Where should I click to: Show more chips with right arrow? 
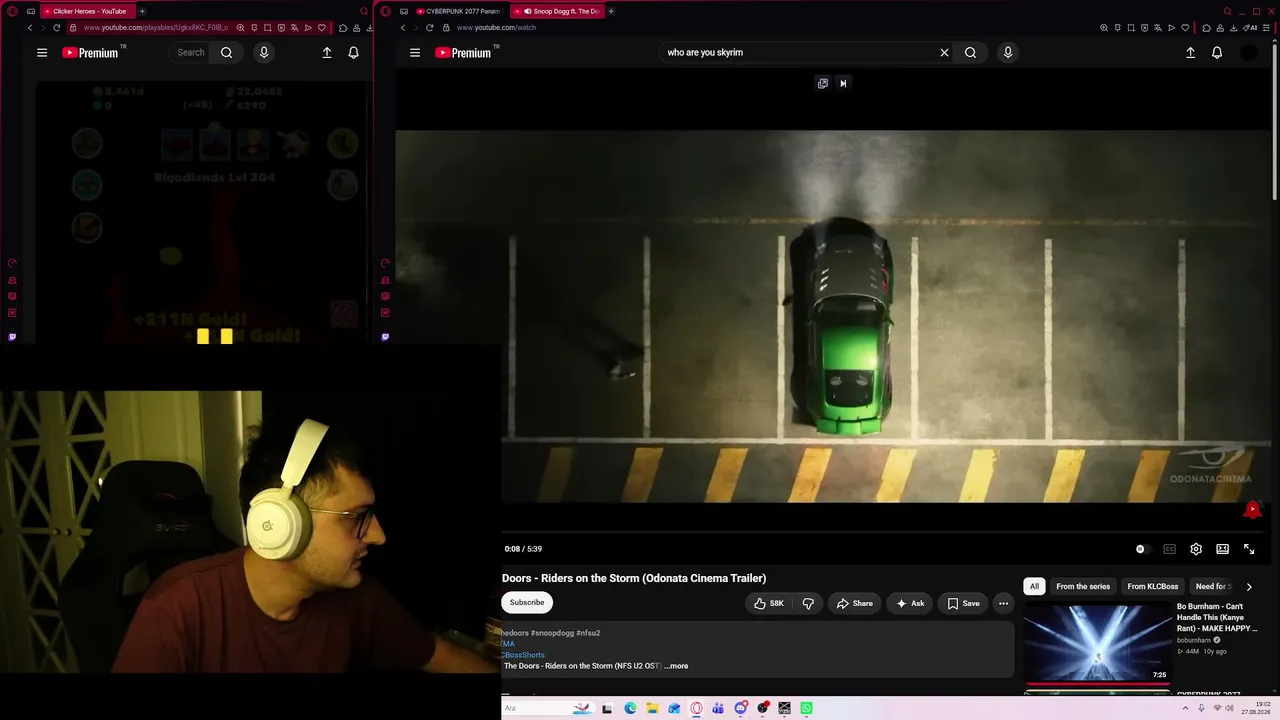click(x=1248, y=587)
